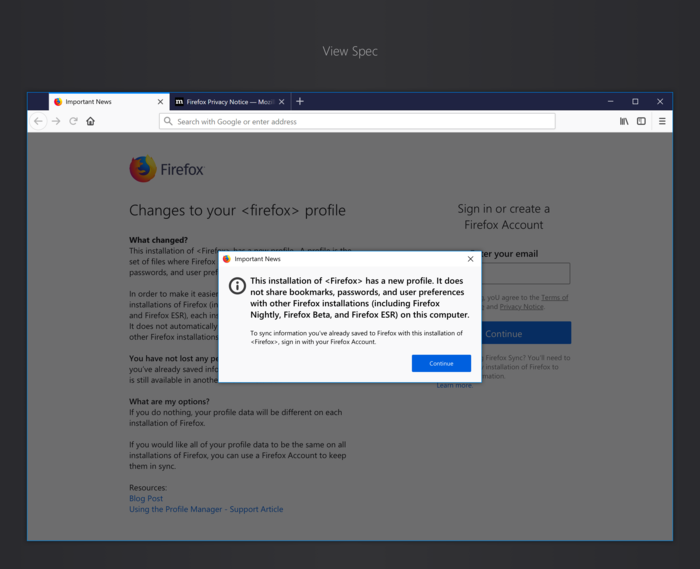
Task: Click the 'What are my options?' heading
Action: point(169,401)
